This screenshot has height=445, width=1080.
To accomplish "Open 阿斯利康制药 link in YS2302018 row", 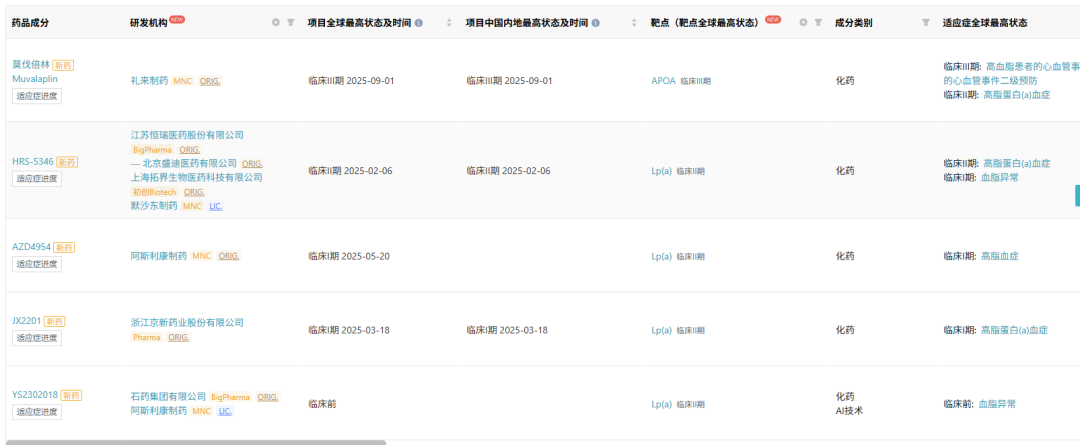I will [x=159, y=411].
